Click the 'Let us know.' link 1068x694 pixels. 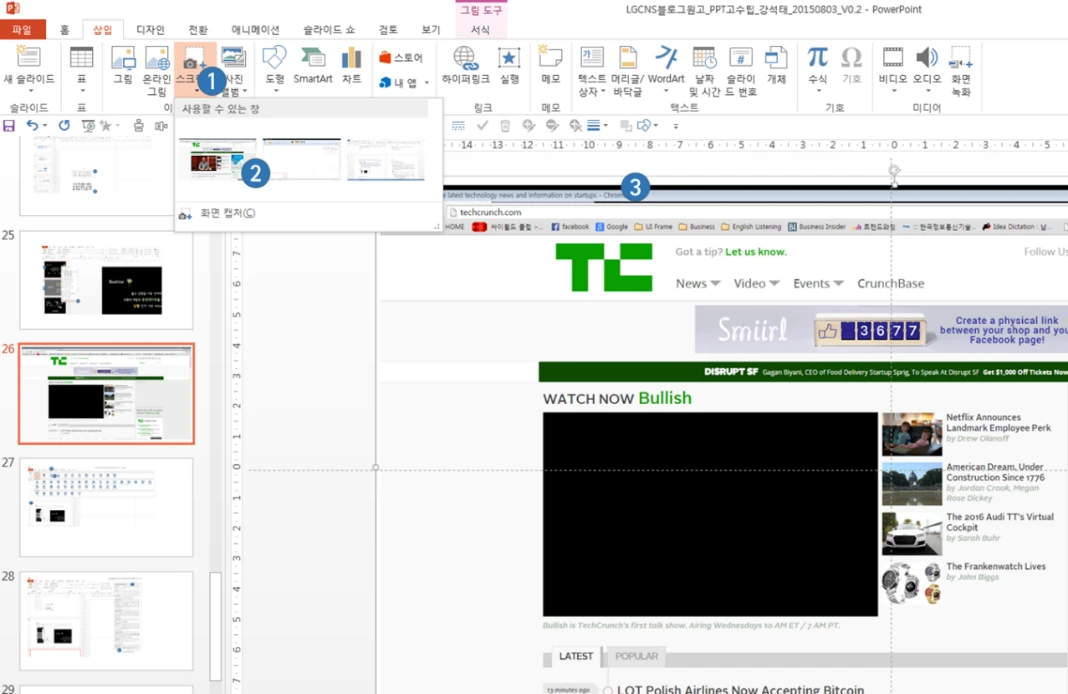click(x=755, y=252)
